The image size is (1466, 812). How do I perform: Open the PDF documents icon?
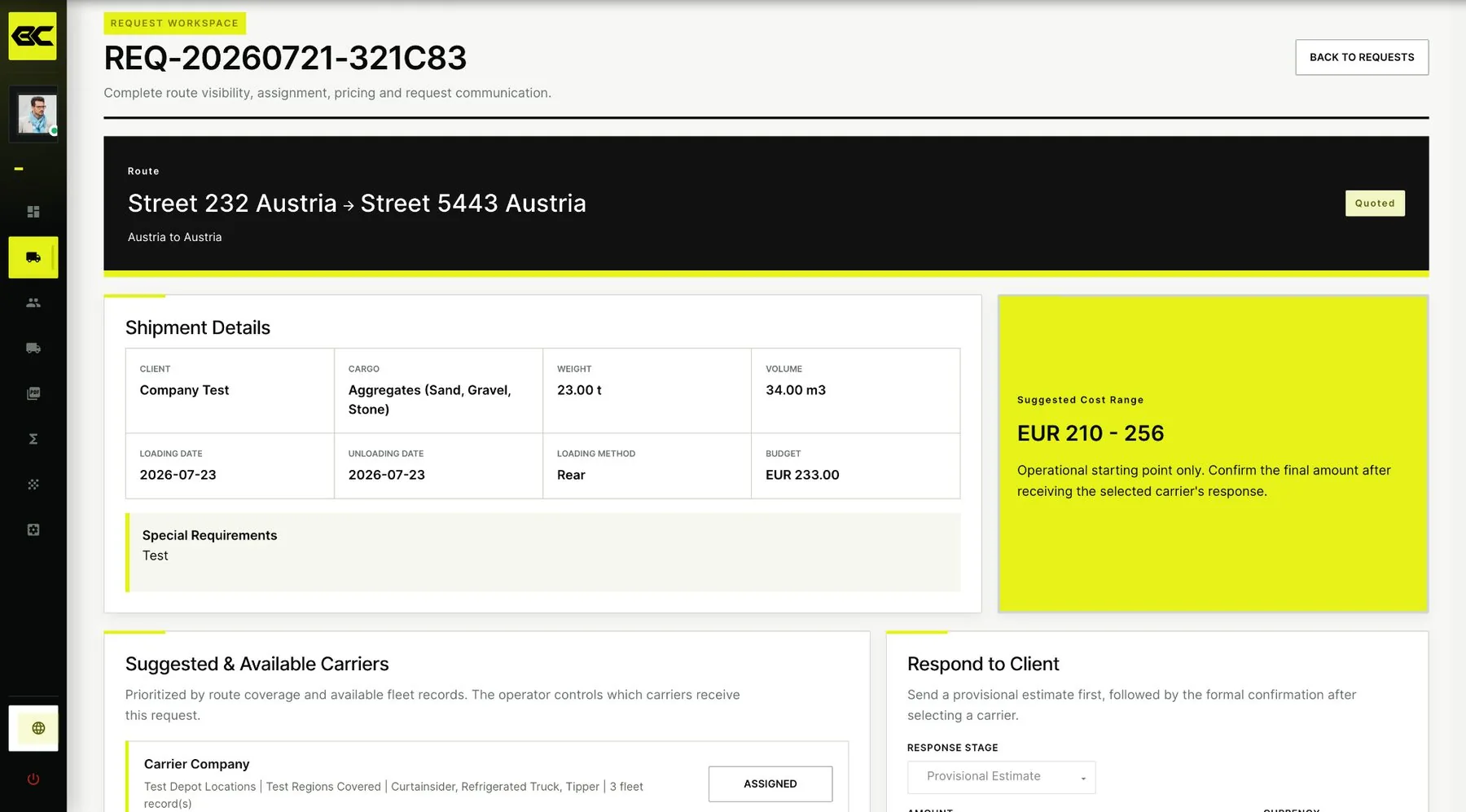click(33, 393)
